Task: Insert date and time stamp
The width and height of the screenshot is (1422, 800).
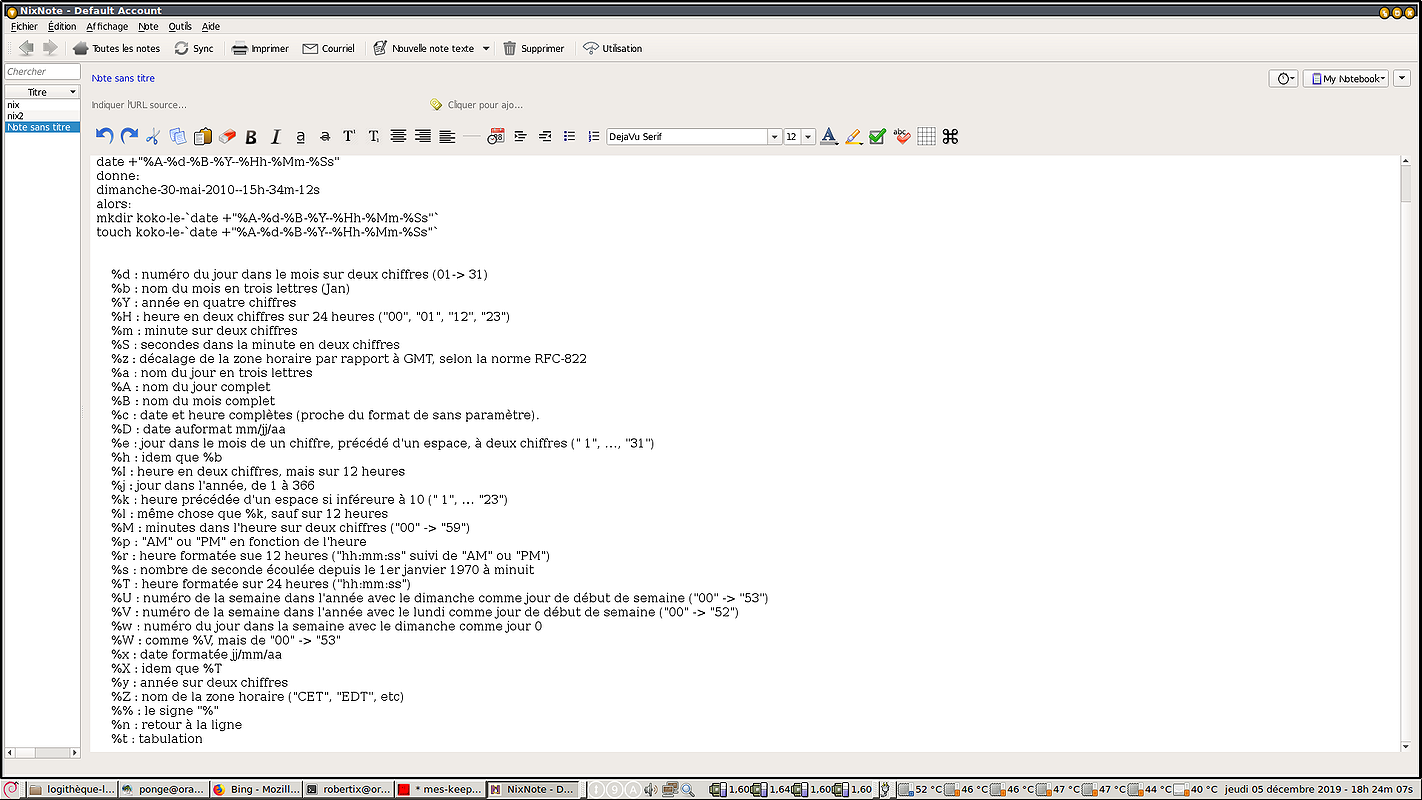Action: pos(496,136)
